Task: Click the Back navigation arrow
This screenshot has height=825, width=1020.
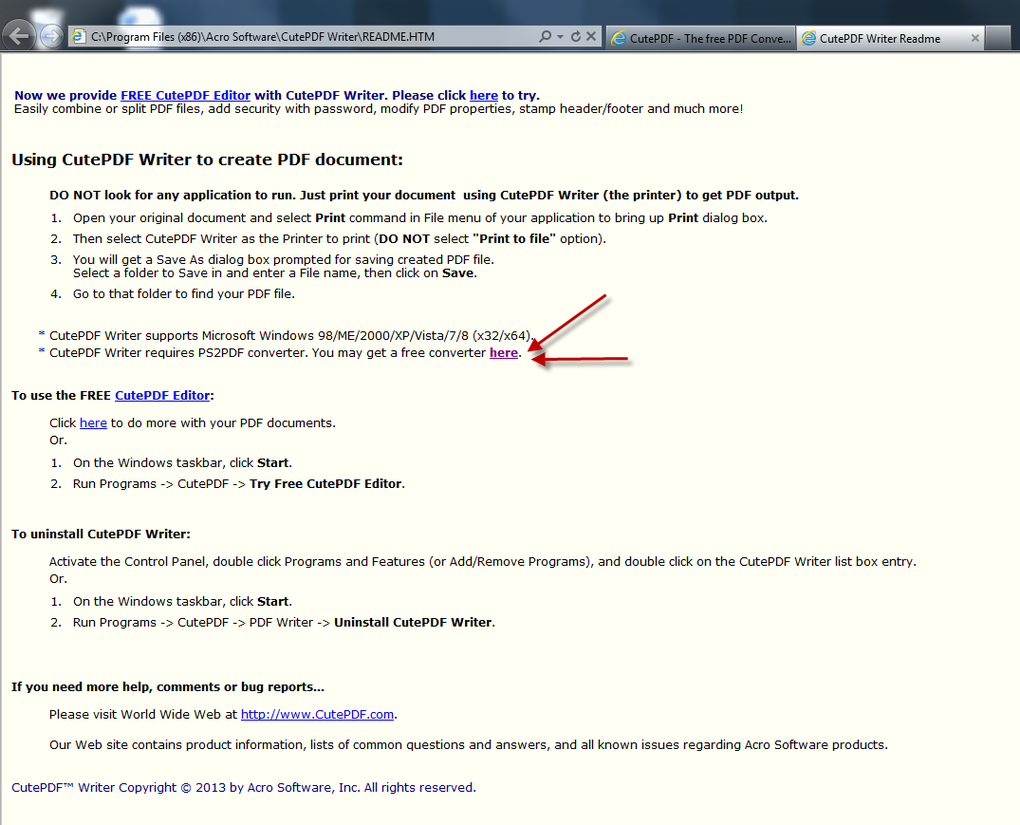Action: pos(19,34)
